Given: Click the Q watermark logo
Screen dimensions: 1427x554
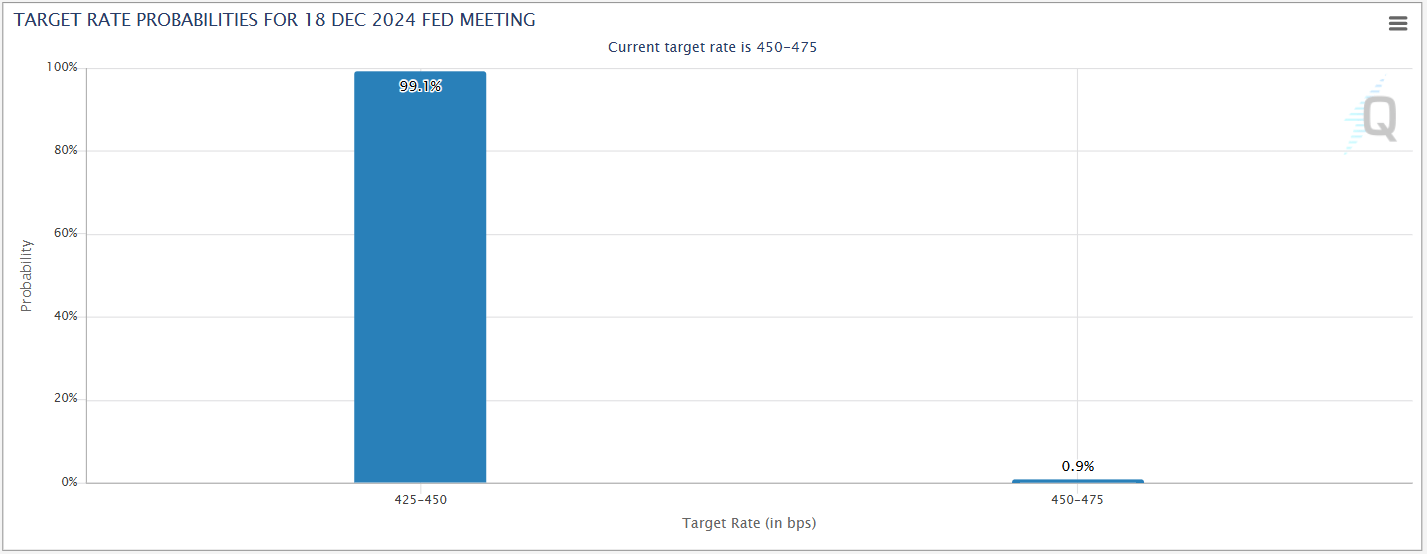Looking at the screenshot, I should (1371, 117).
